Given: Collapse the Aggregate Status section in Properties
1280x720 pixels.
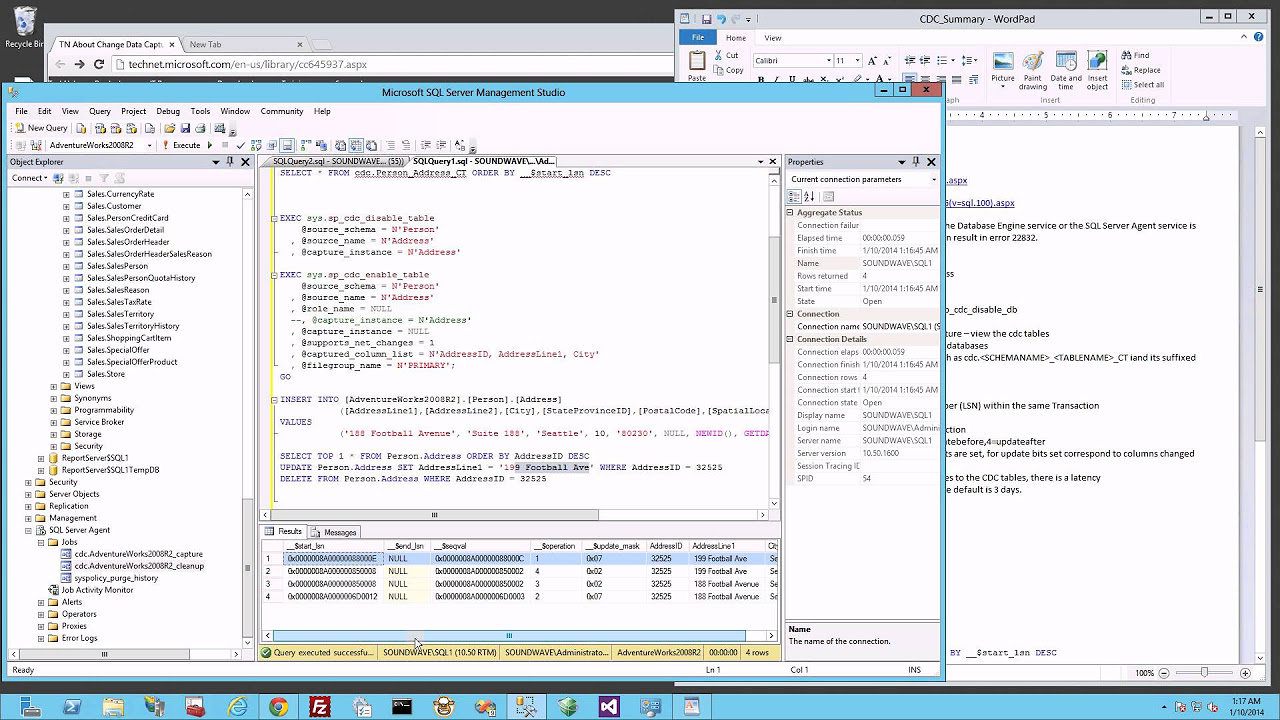Looking at the screenshot, I should click(790, 212).
